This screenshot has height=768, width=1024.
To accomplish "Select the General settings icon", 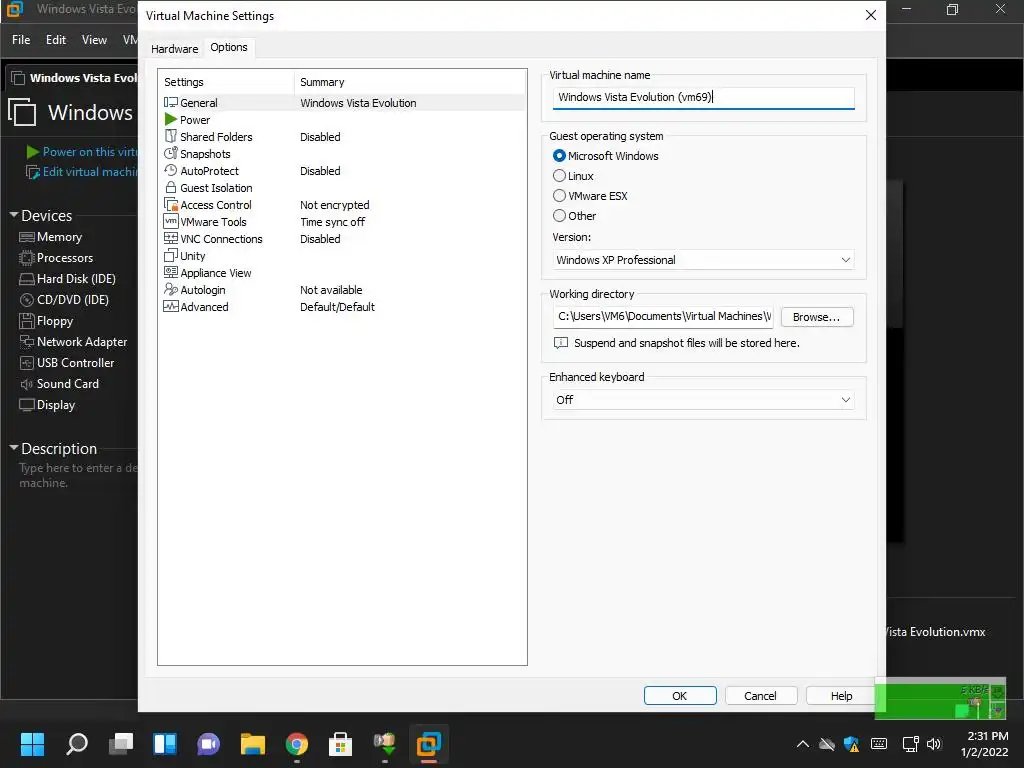I will click(170, 103).
